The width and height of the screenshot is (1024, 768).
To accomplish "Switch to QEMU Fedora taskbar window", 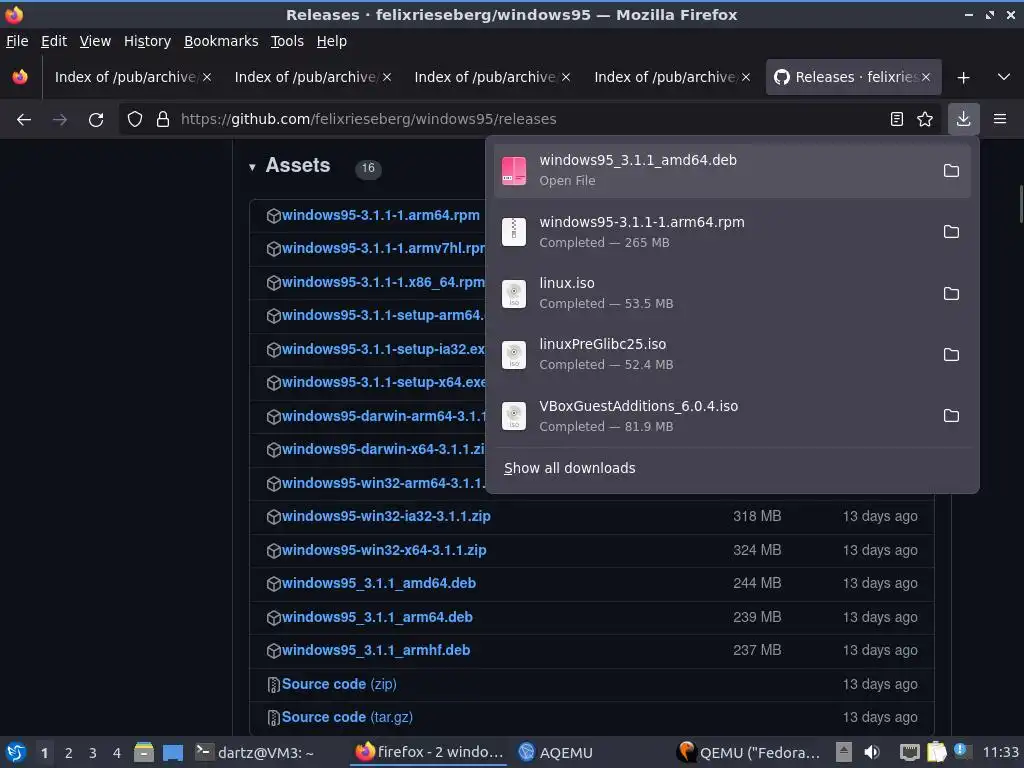I will (748, 752).
